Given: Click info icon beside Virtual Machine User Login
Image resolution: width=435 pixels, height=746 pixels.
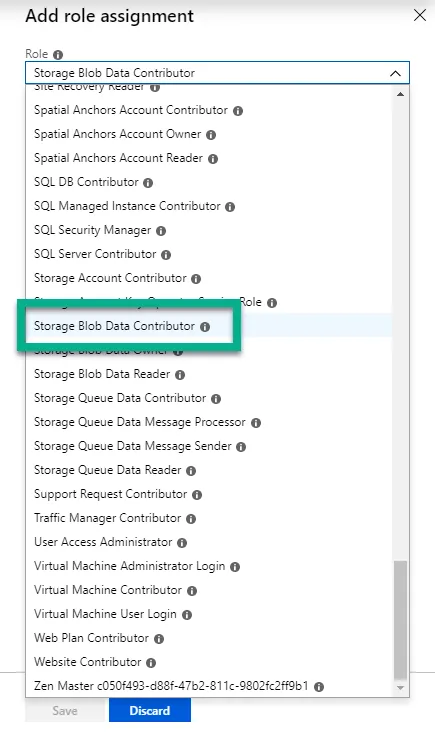Looking at the screenshot, I should coord(187,615).
